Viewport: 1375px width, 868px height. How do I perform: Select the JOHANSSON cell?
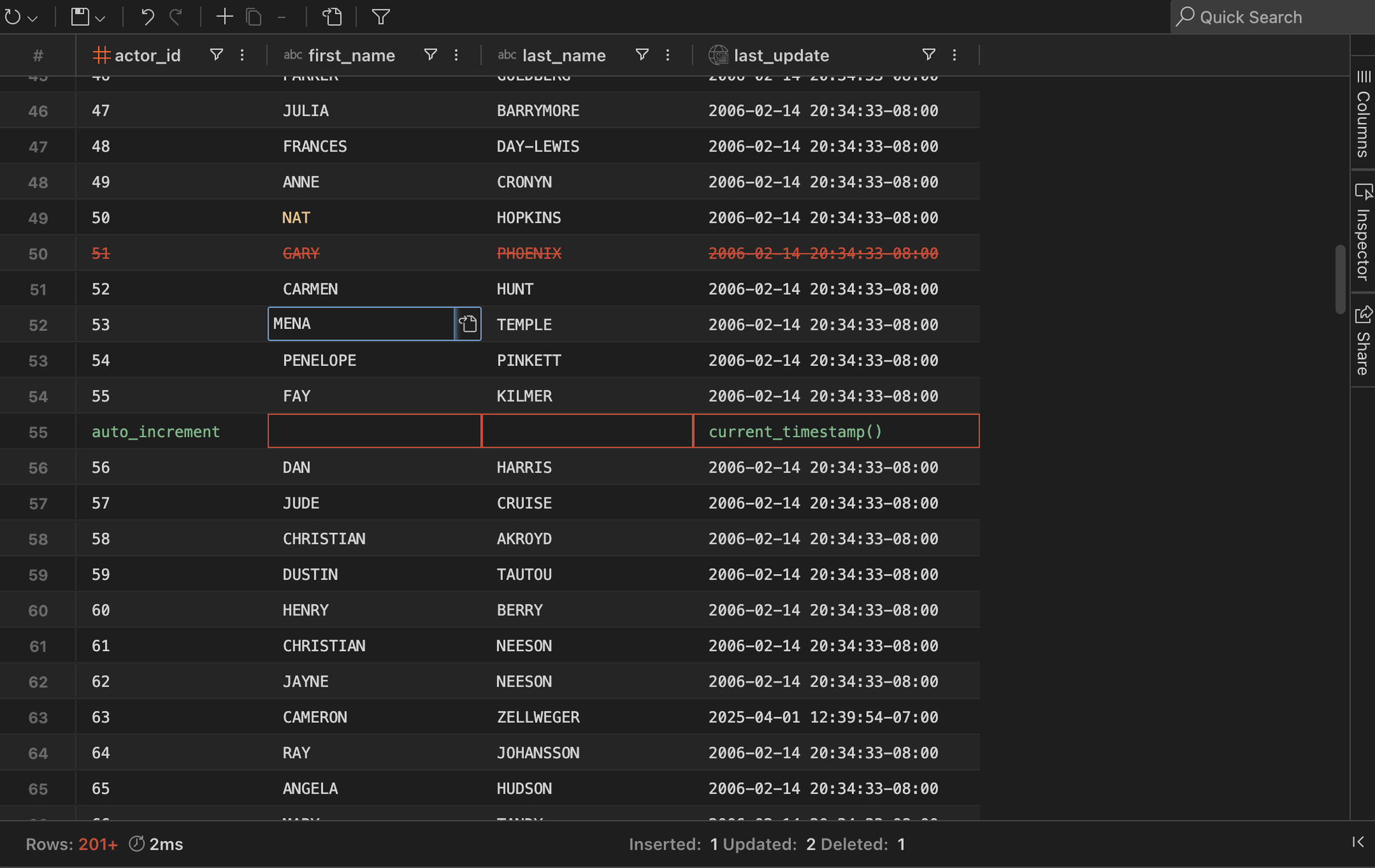point(587,753)
